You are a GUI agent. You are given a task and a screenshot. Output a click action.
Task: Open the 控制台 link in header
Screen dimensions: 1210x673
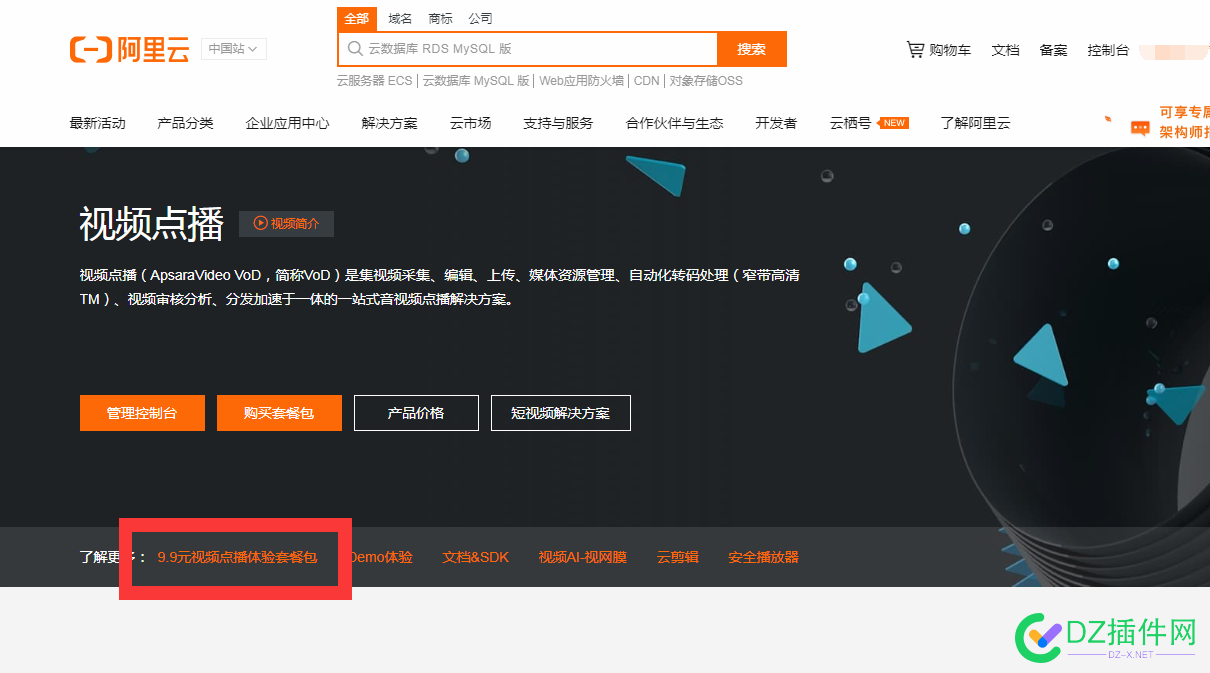pos(1108,50)
